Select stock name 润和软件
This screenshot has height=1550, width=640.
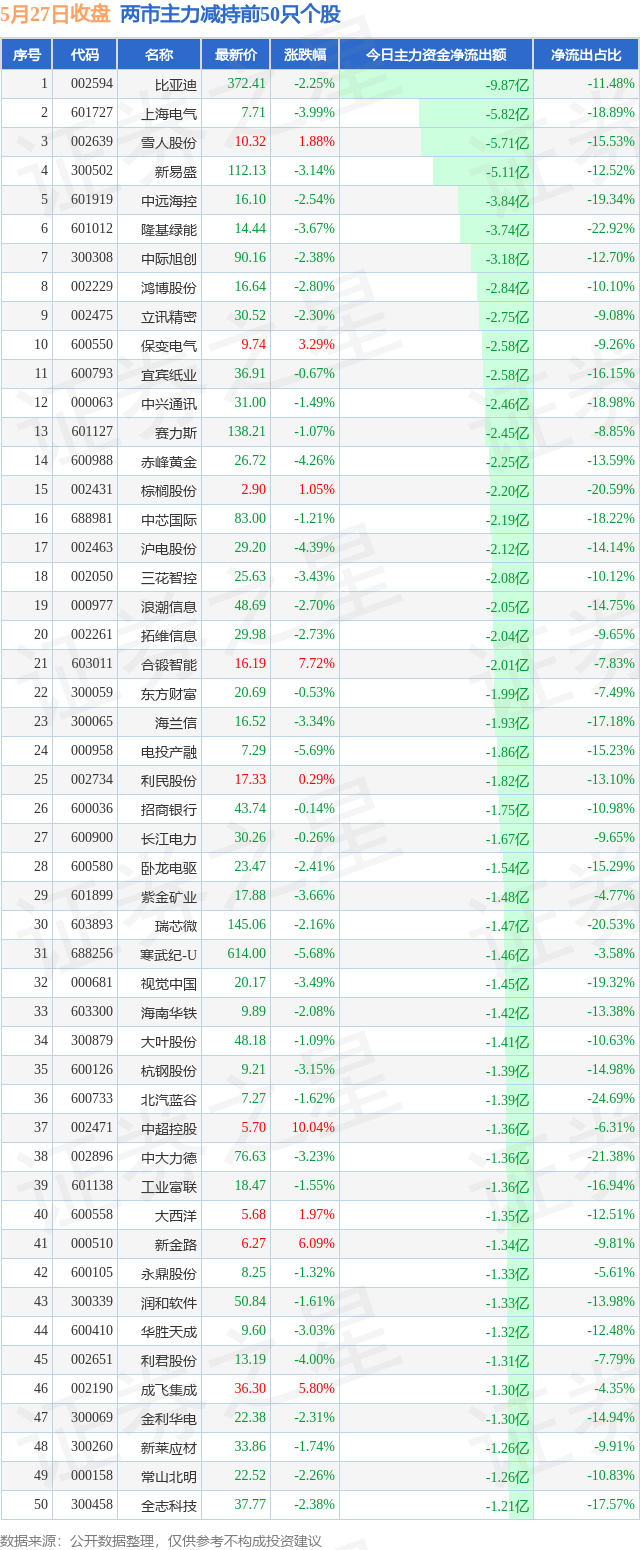coord(169,1302)
